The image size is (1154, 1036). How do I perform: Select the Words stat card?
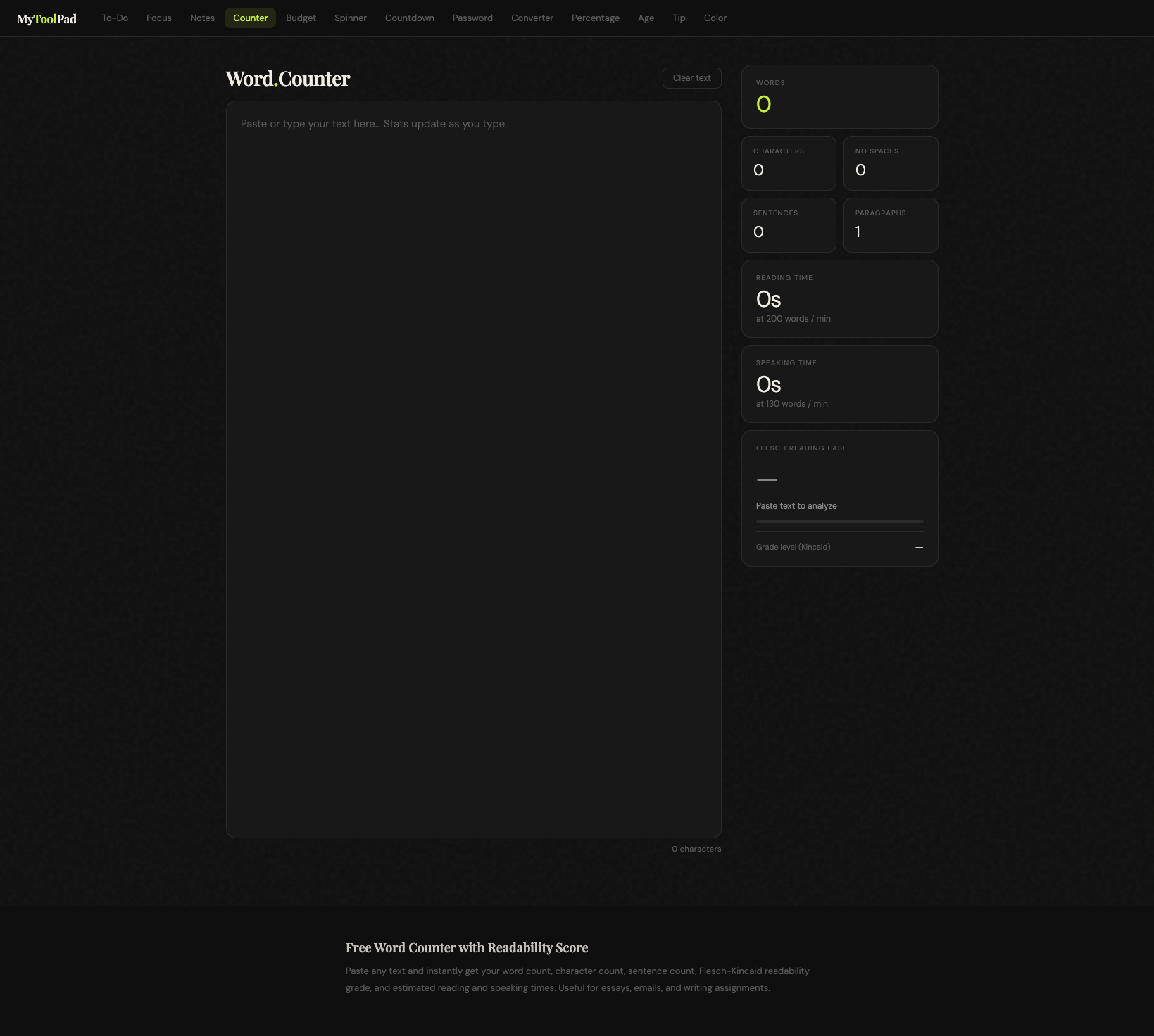coord(839,96)
